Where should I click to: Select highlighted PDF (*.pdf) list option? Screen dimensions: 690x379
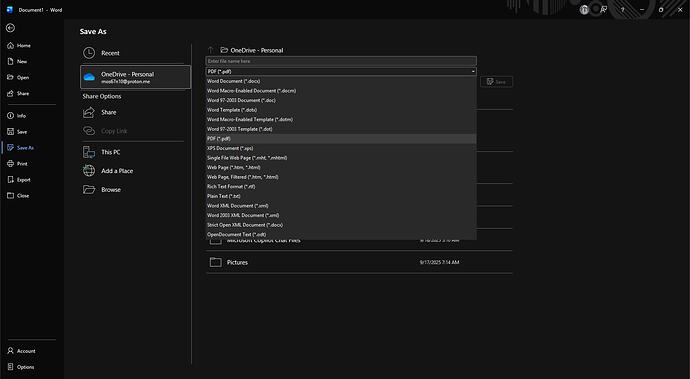341,139
